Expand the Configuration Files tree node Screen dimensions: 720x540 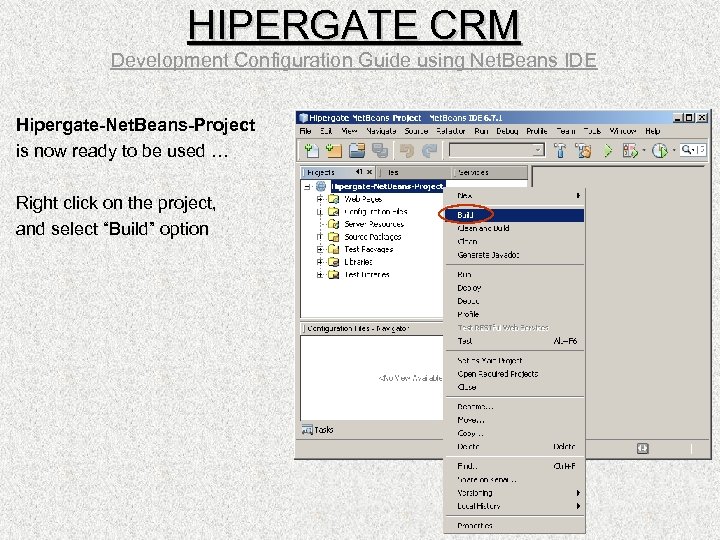pyautogui.click(x=320, y=212)
